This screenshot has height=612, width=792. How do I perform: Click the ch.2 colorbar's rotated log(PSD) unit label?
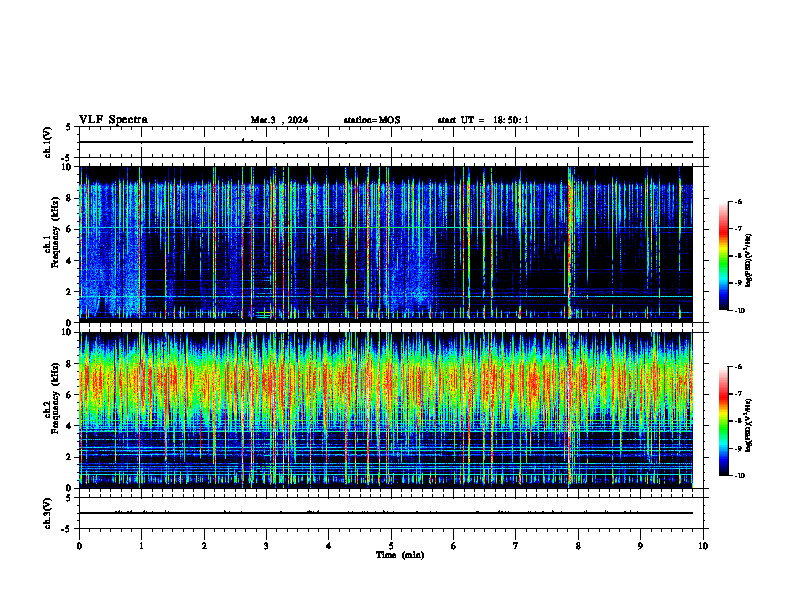tap(749, 425)
